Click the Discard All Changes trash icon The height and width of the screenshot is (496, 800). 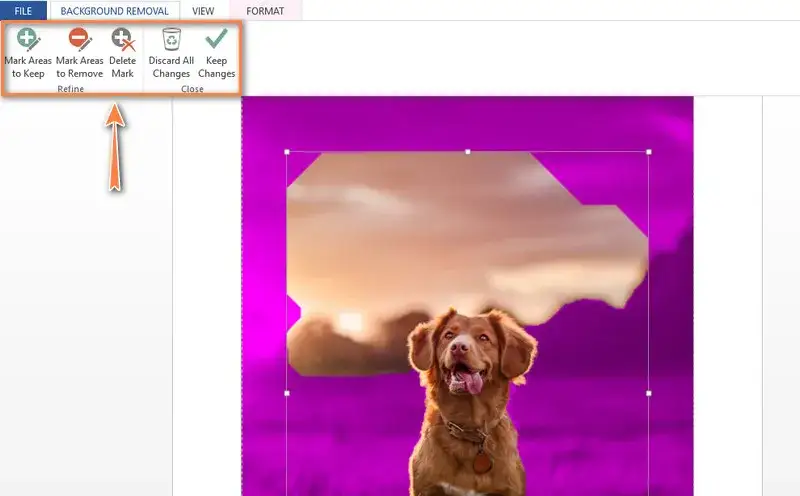171,40
